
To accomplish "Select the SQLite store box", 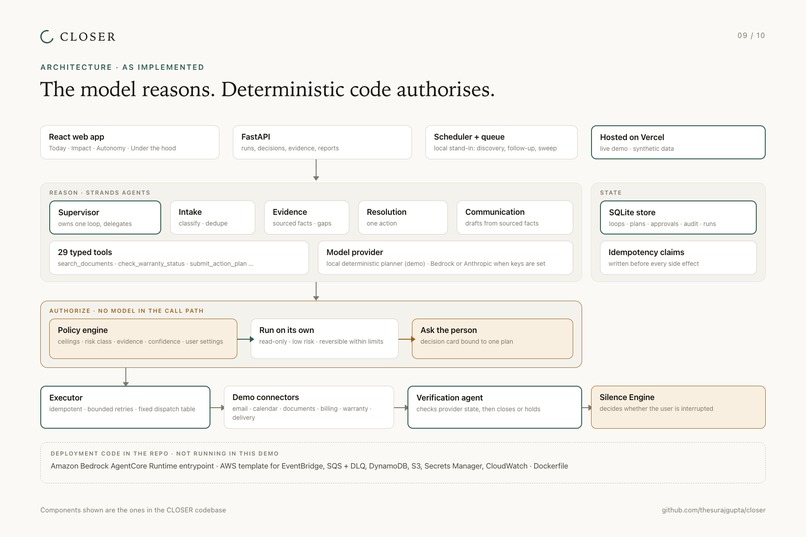I will tap(678, 217).
